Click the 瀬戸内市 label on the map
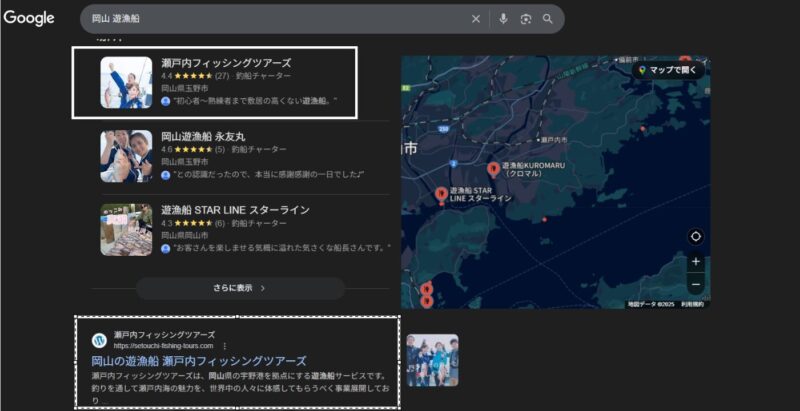 click(553, 139)
